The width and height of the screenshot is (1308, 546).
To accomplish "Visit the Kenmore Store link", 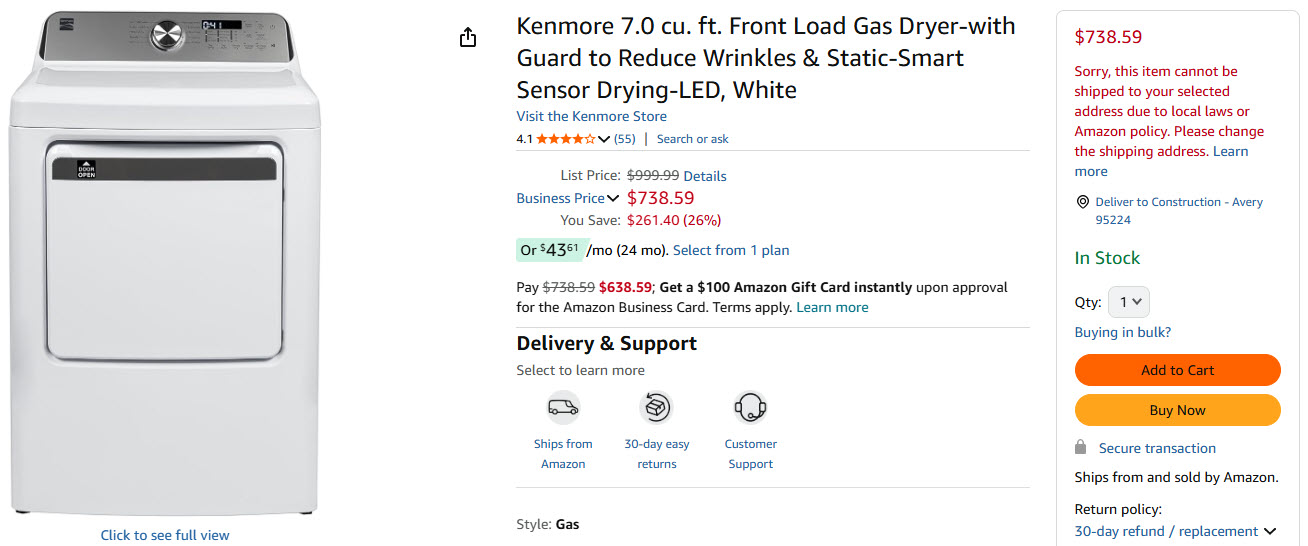I will point(591,116).
